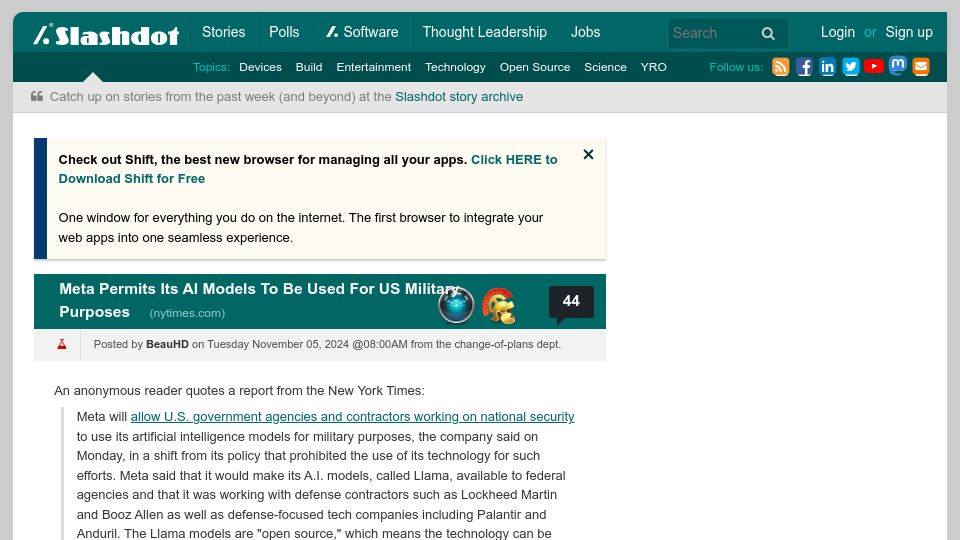
Task: Open the military helmet topic icon
Action: point(498,305)
